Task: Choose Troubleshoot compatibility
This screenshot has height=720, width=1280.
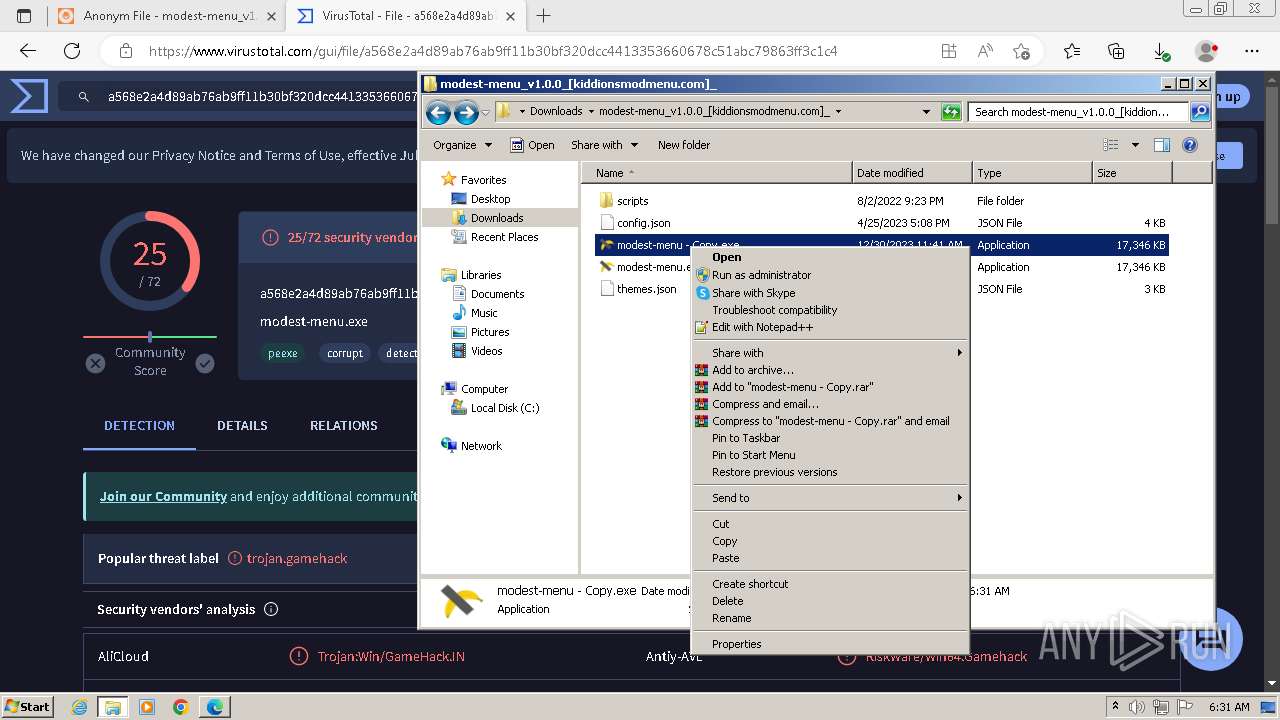Action: tap(830, 310)
